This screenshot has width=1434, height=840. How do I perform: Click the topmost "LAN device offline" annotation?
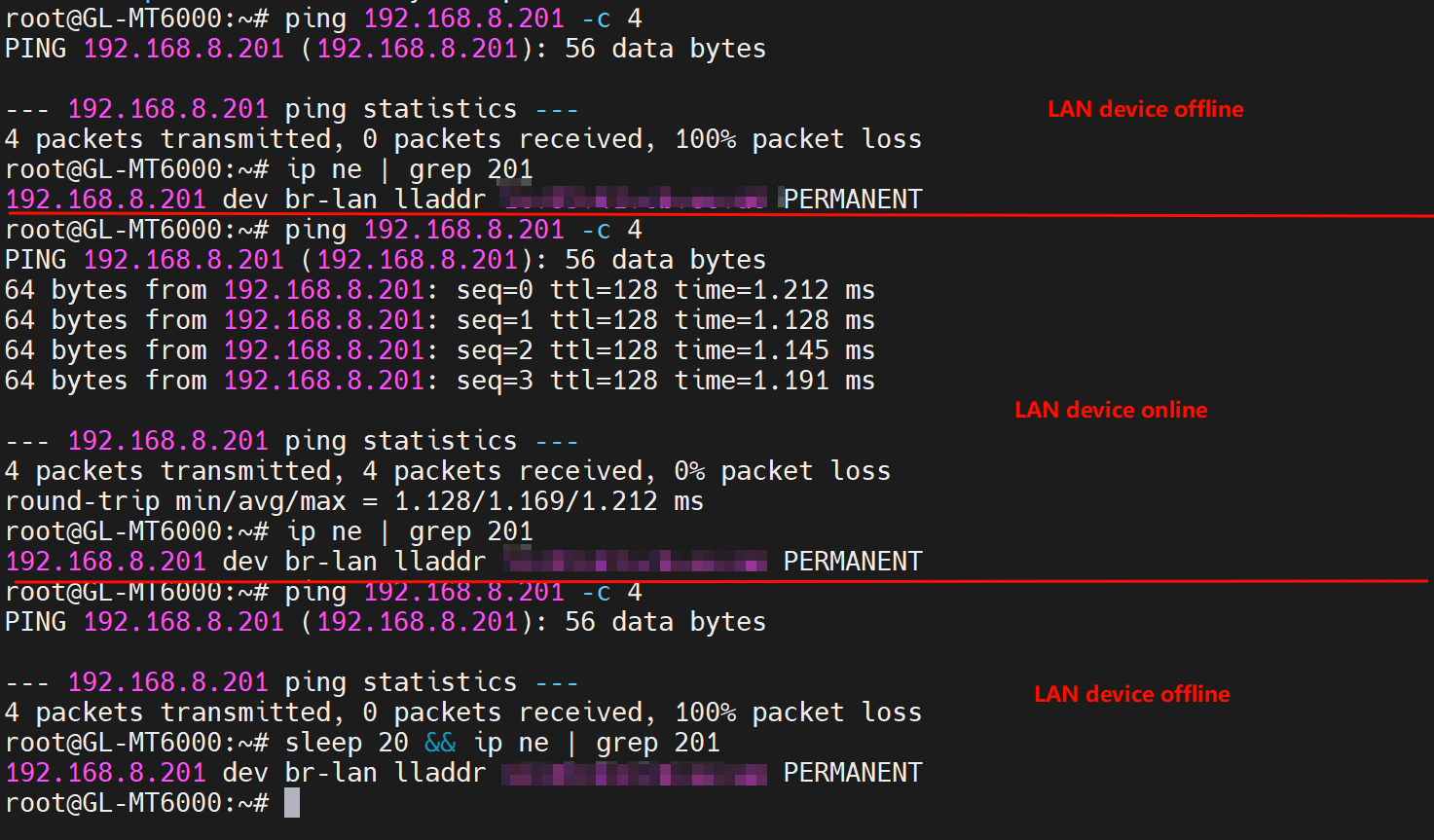pos(1145,109)
